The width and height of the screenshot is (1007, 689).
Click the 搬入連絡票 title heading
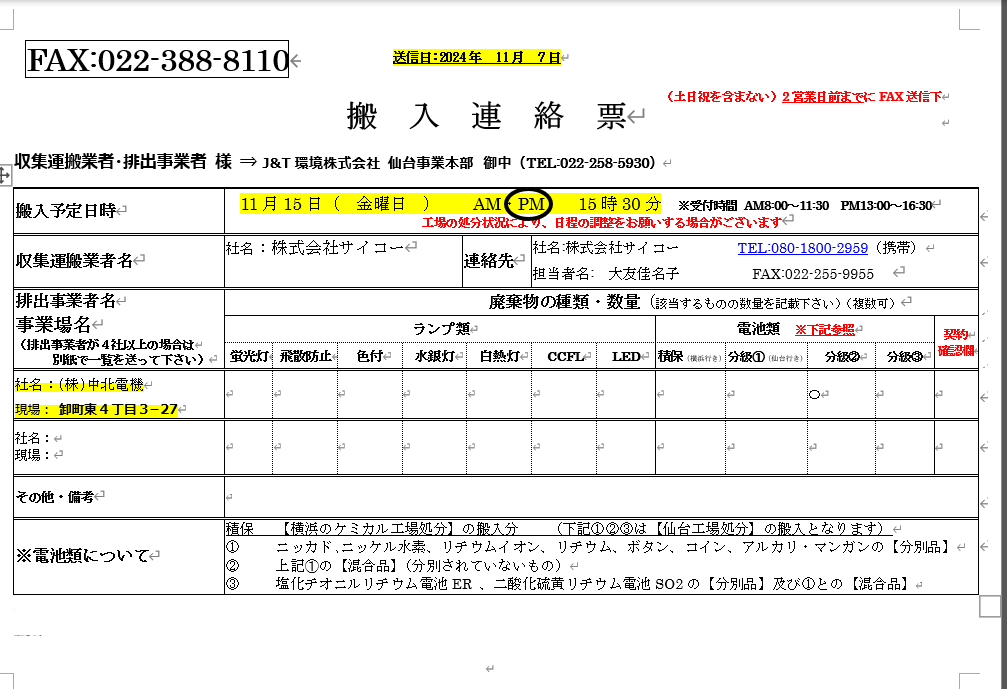point(486,117)
